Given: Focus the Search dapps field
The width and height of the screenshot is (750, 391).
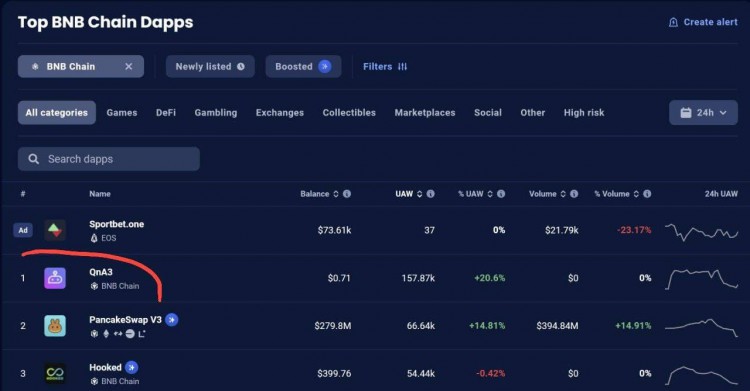Looking at the screenshot, I should pyautogui.click(x=109, y=159).
